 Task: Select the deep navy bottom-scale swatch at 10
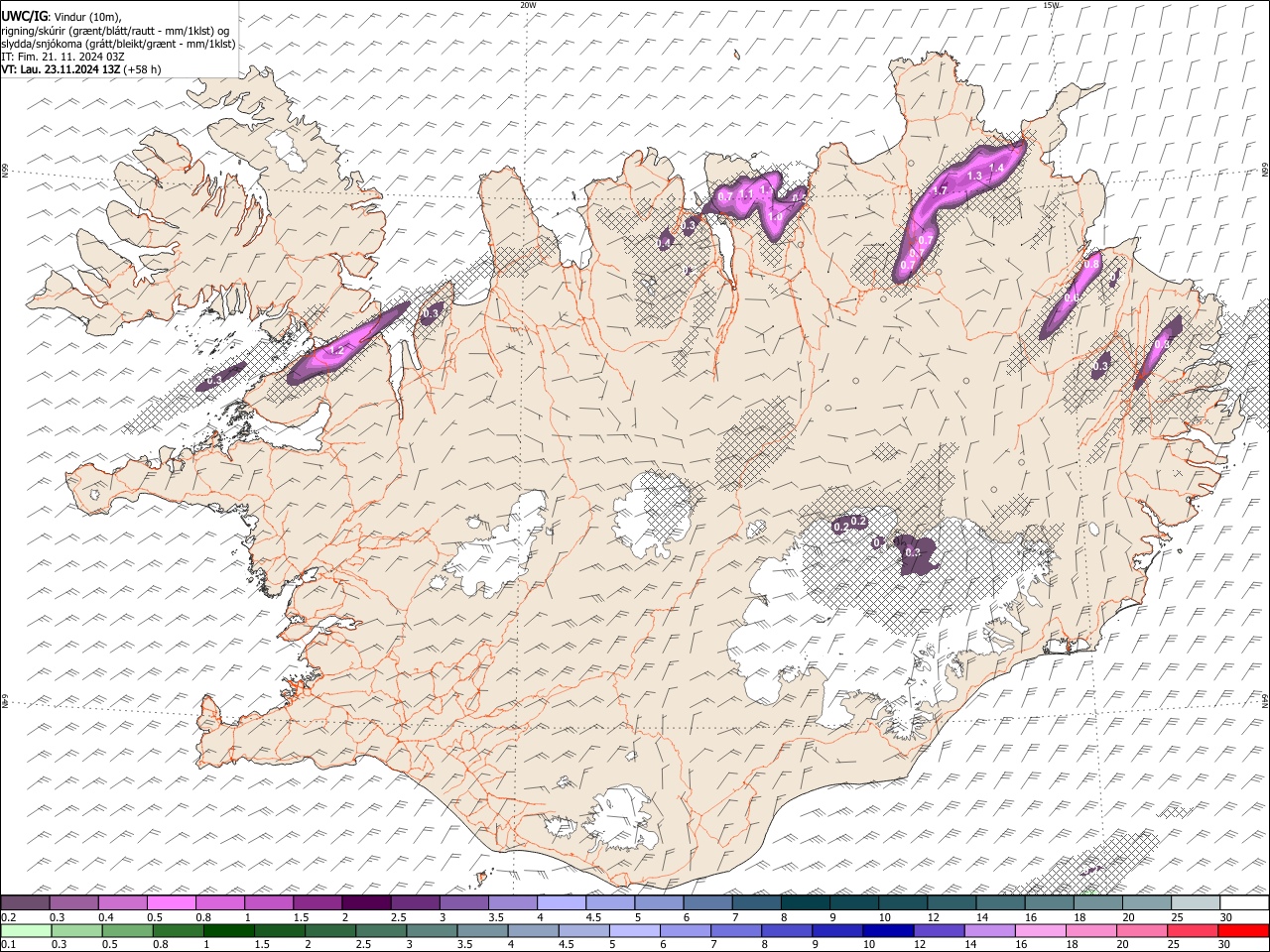[888, 930]
